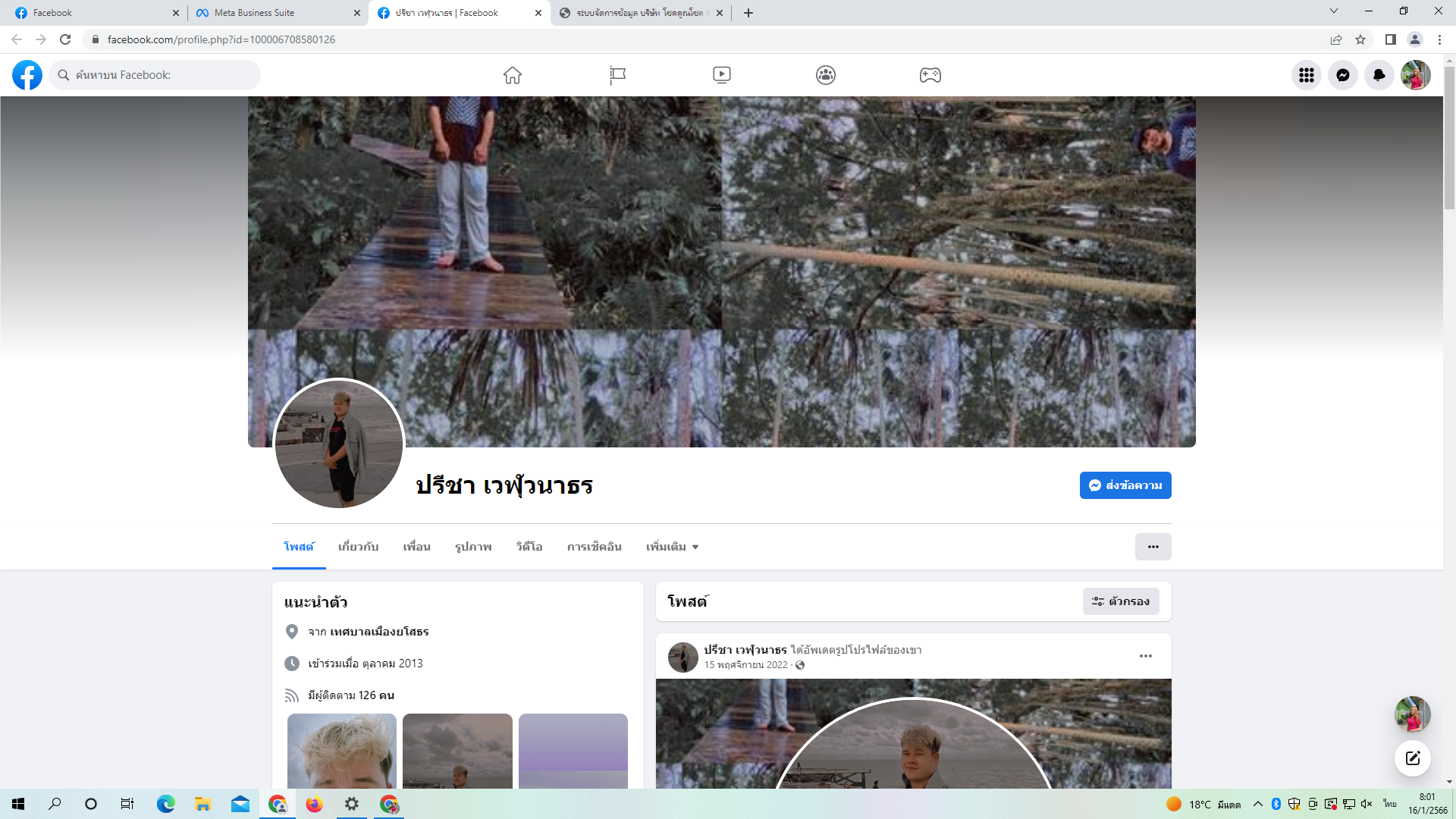This screenshot has width=1456, height=819.
Task: Switch to the เกี่ยวกับ tab
Action: 358,547
